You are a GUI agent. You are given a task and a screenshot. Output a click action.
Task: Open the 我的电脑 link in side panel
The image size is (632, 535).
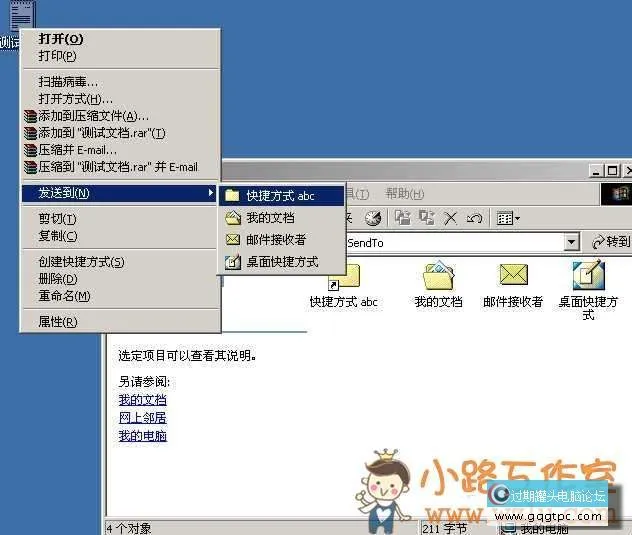142,436
